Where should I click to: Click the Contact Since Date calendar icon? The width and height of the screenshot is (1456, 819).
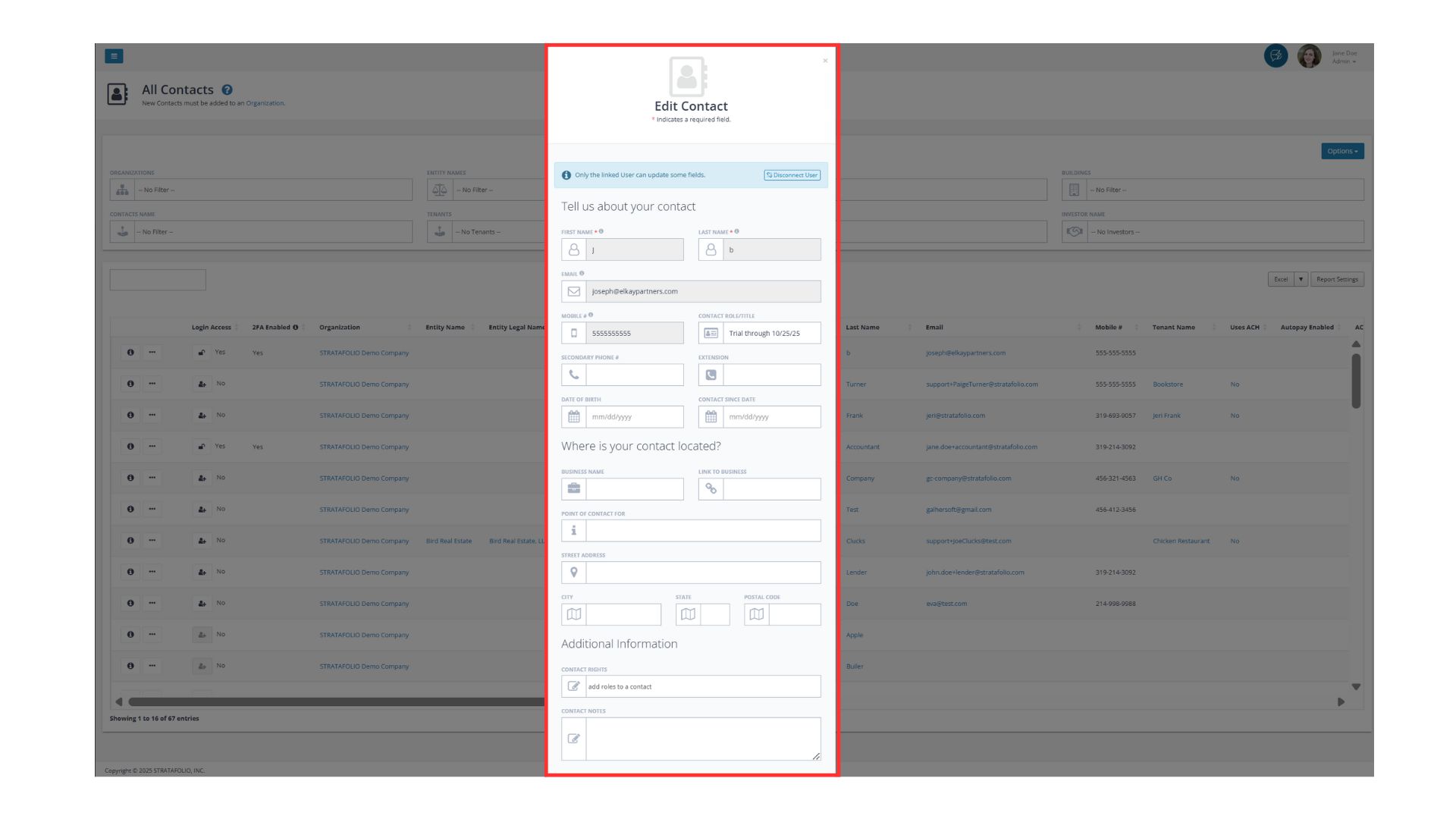[711, 416]
